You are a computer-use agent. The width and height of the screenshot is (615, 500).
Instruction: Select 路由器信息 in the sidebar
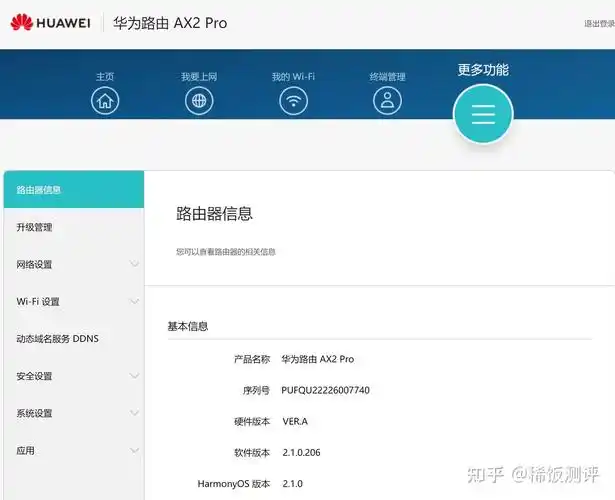coord(74,189)
